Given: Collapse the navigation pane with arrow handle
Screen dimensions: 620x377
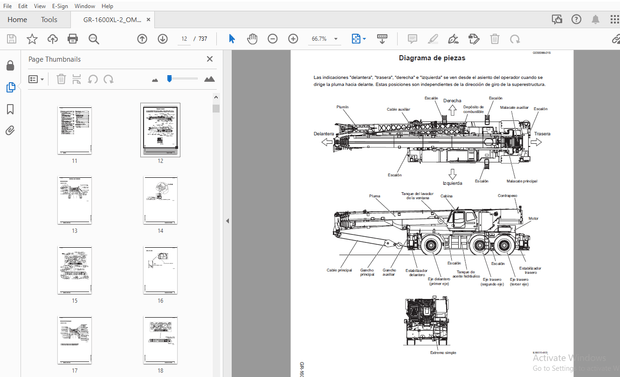Looking at the screenshot, I should [x=227, y=221].
